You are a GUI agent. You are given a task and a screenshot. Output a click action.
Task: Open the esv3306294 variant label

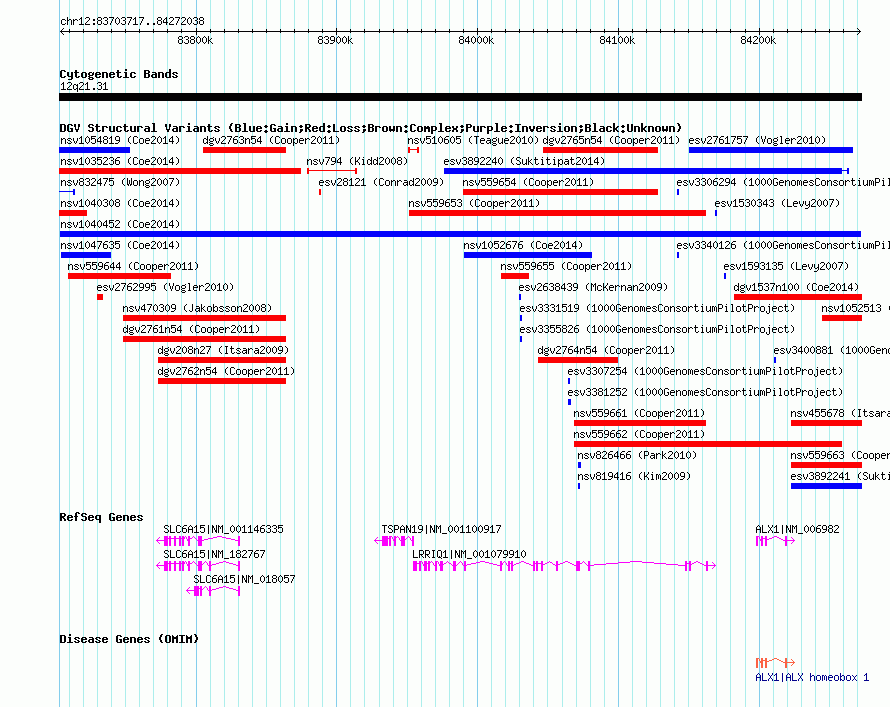click(x=783, y=182)
